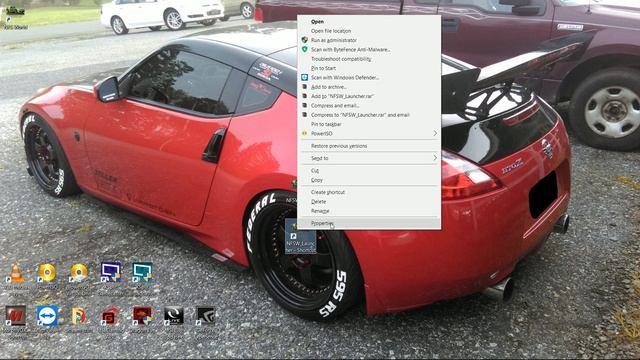Click Pin to taskbar
640x360 pixels.
tap(369, 124)
